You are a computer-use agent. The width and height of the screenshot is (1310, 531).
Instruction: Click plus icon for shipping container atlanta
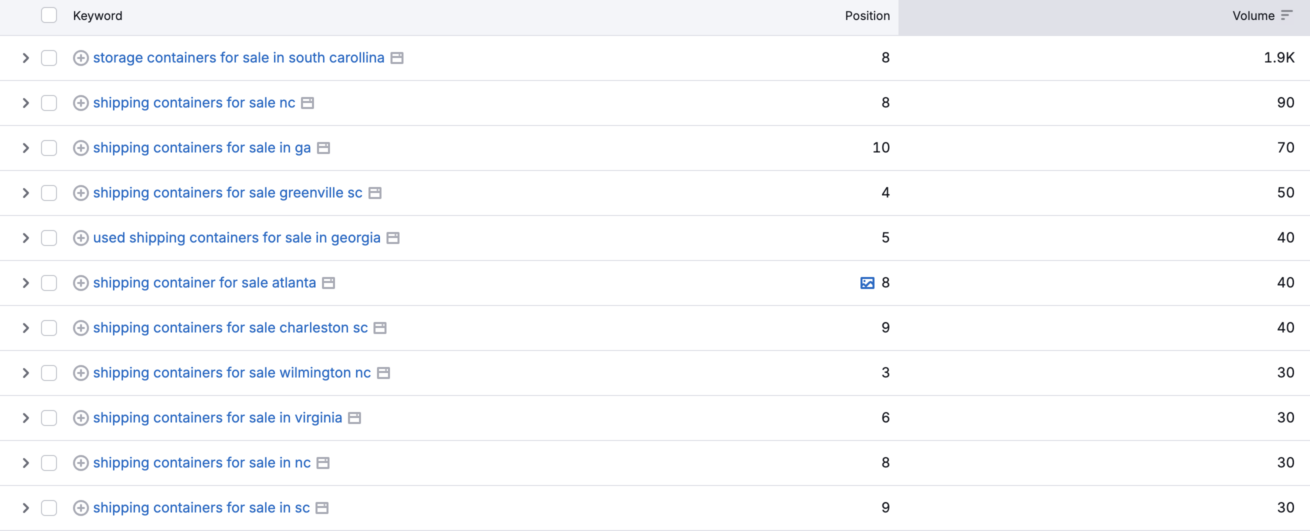pyautogui.click(x=81, y=283)
